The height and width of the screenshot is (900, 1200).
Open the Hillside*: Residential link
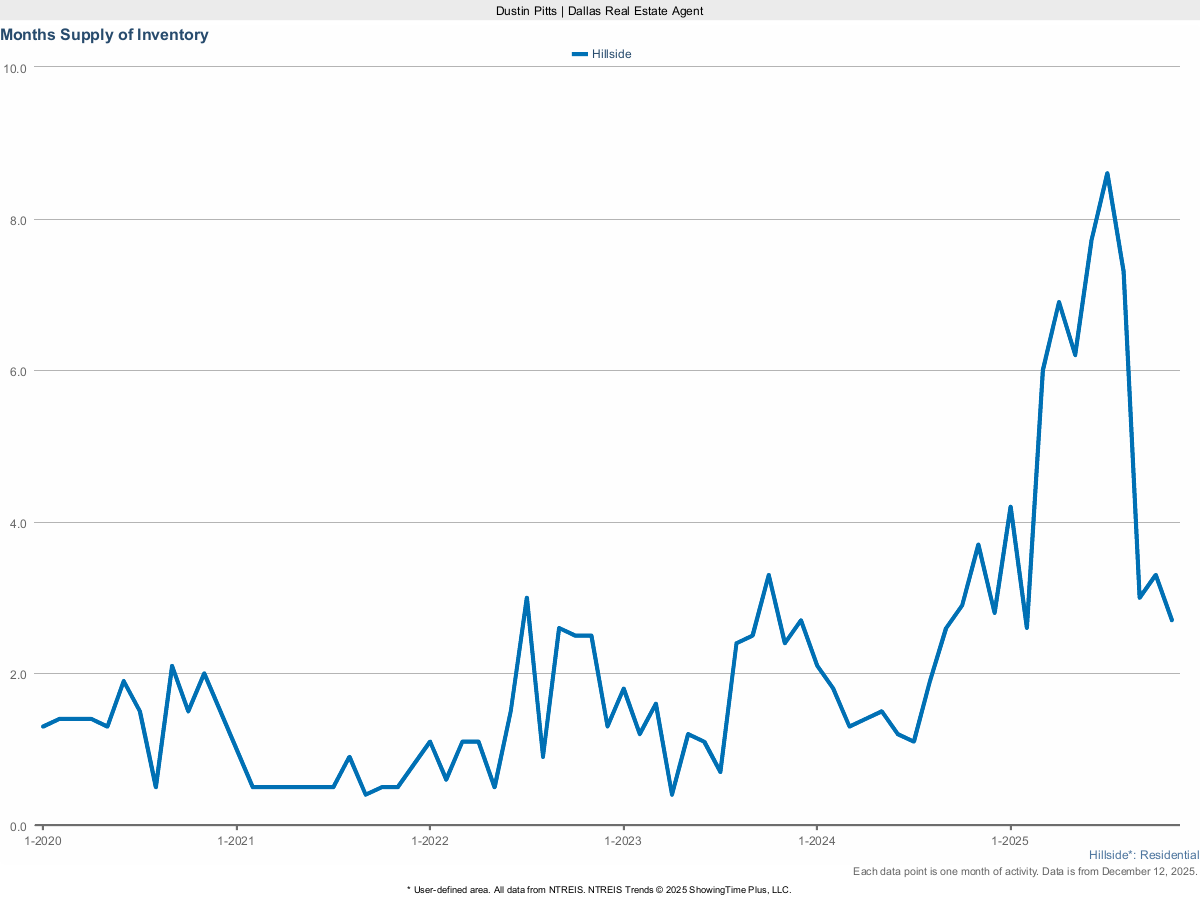[x=1144, y=854]
